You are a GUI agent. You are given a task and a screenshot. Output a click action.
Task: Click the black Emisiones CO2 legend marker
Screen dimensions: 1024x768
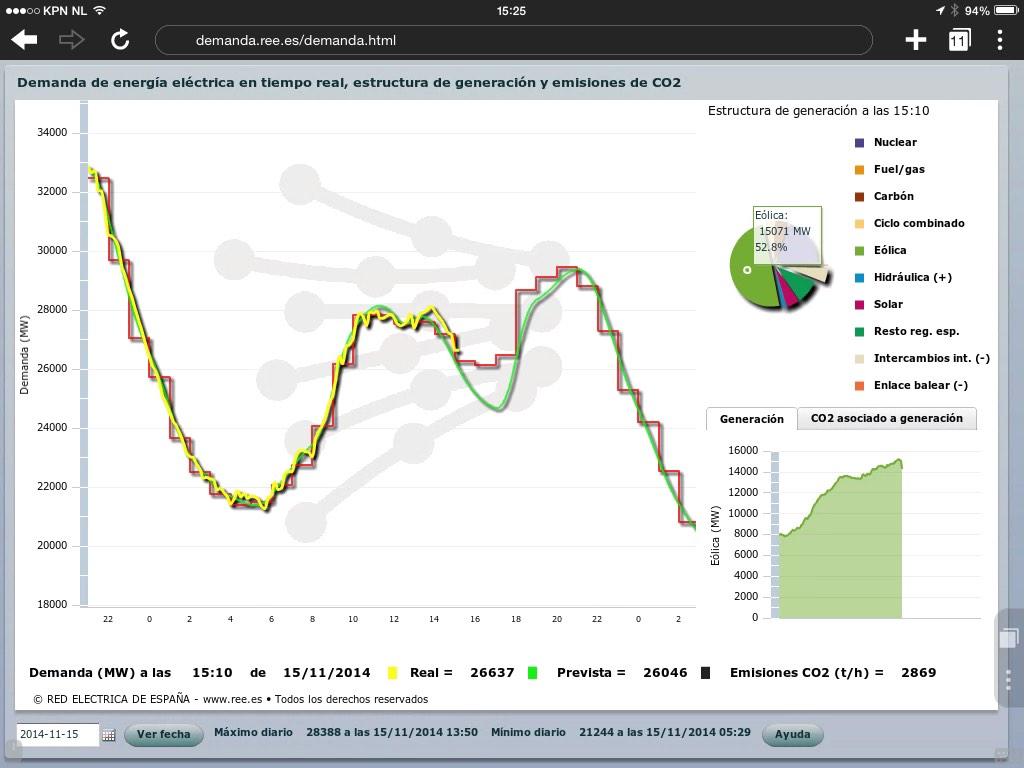(x=705, y=673)
